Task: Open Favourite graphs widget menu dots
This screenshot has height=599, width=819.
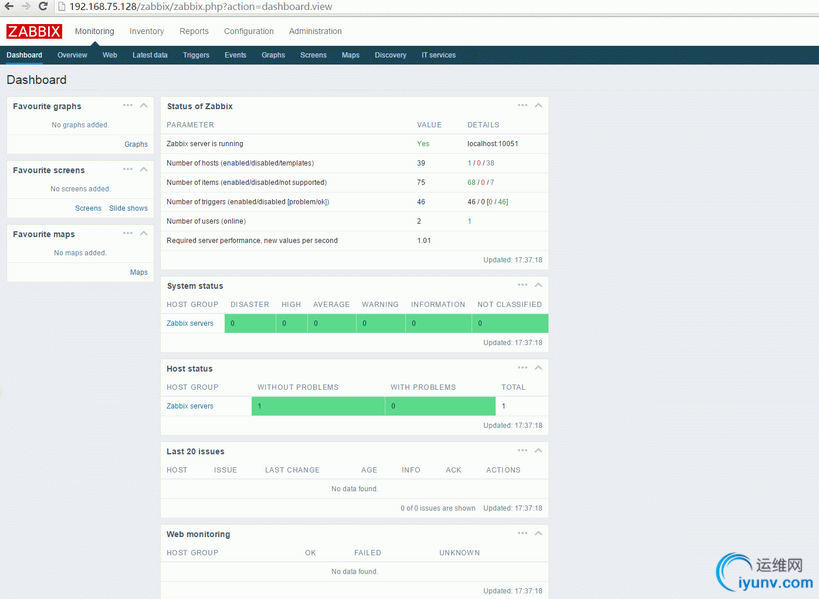Action: pos(128,105)
